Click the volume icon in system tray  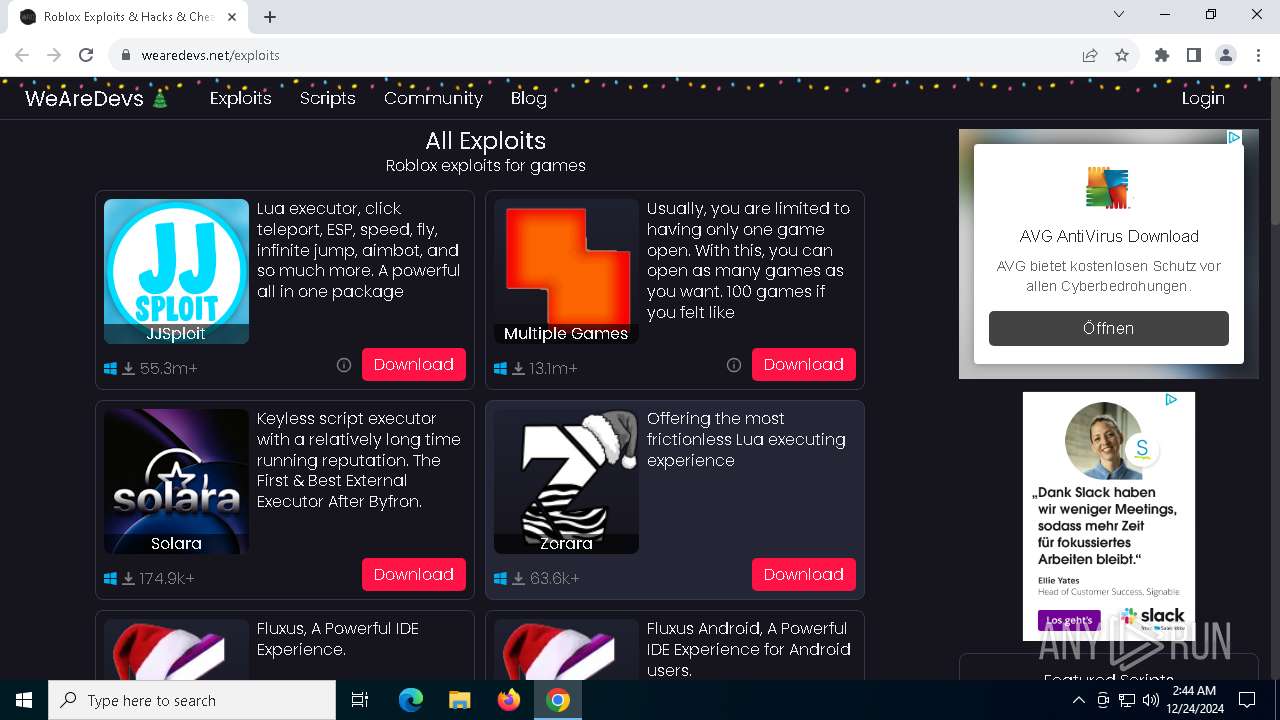tap(1150, 700)
